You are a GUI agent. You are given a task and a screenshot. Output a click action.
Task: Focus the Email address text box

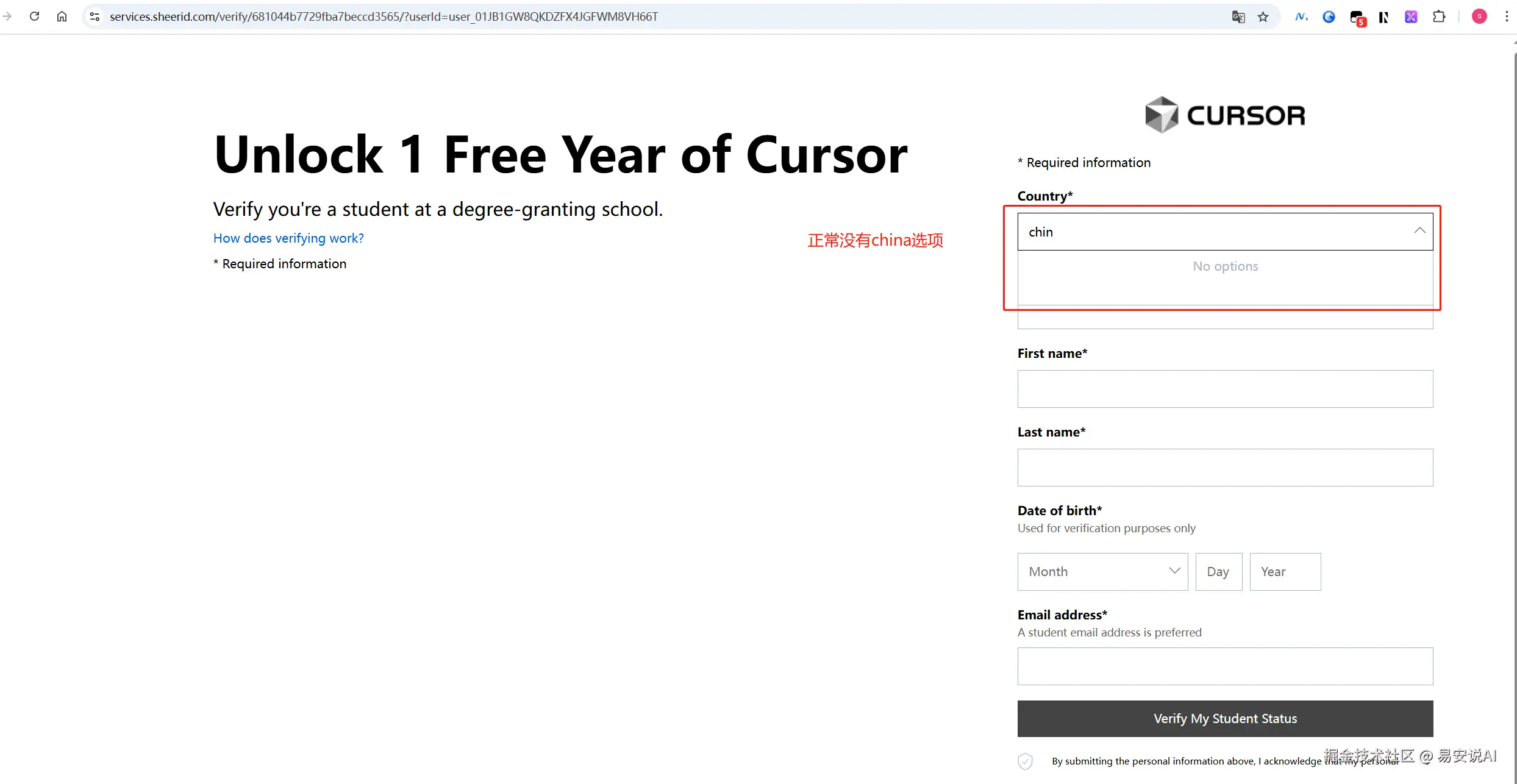click(x=1225, y=666)
